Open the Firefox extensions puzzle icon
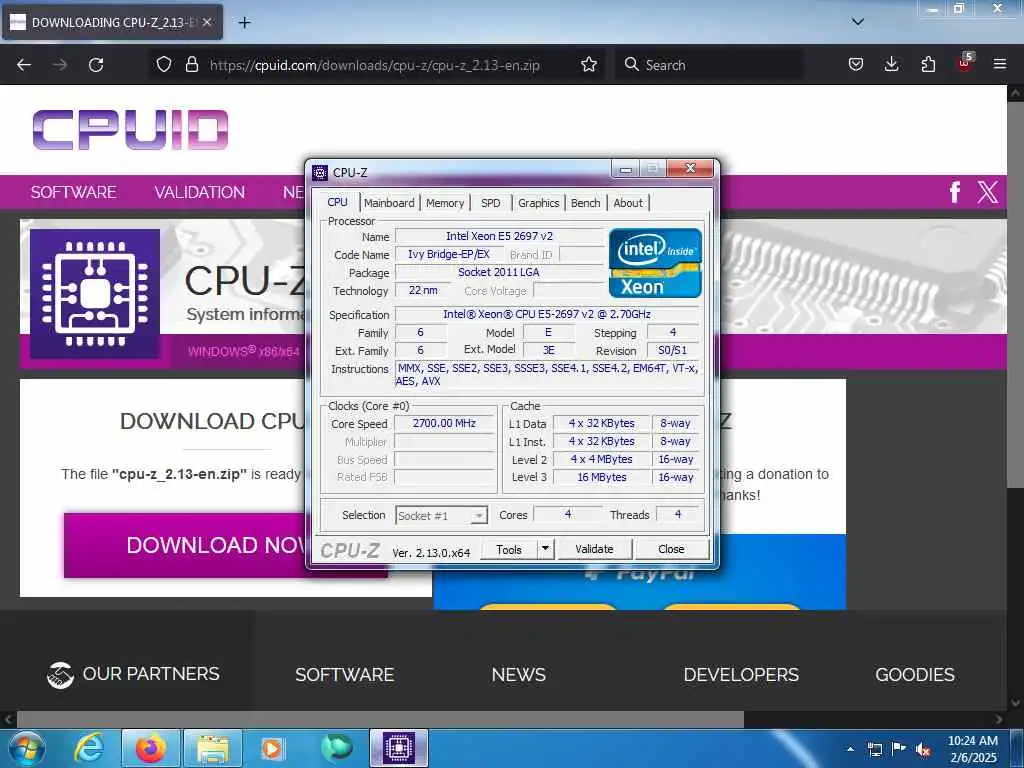The image size is (1024, 768). [x=928, y=65]
